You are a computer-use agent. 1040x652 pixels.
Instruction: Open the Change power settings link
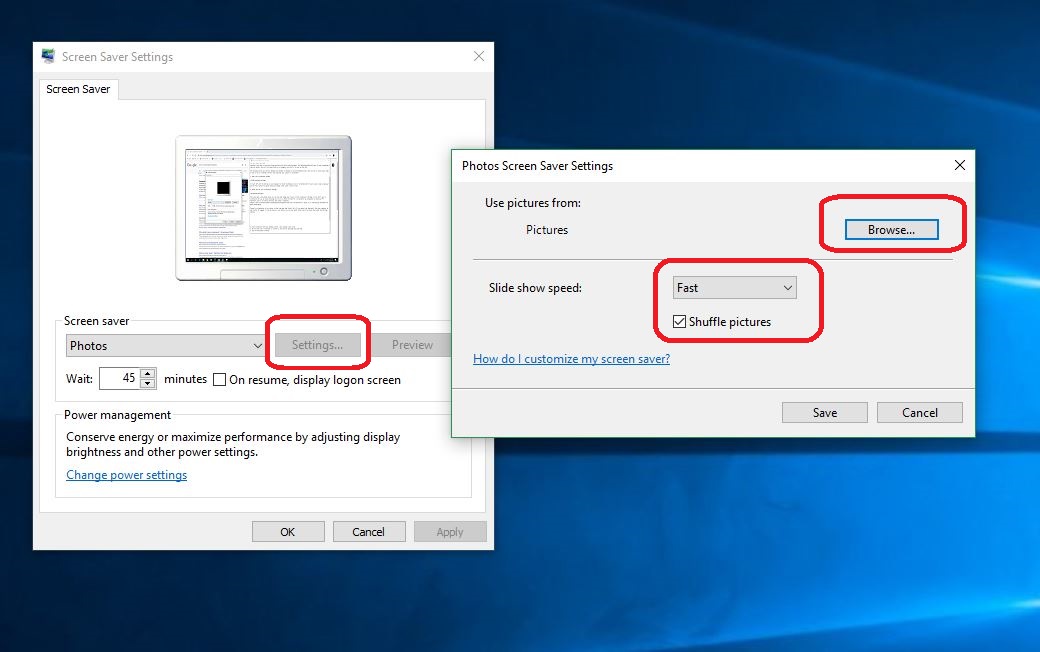pos(126,475)
